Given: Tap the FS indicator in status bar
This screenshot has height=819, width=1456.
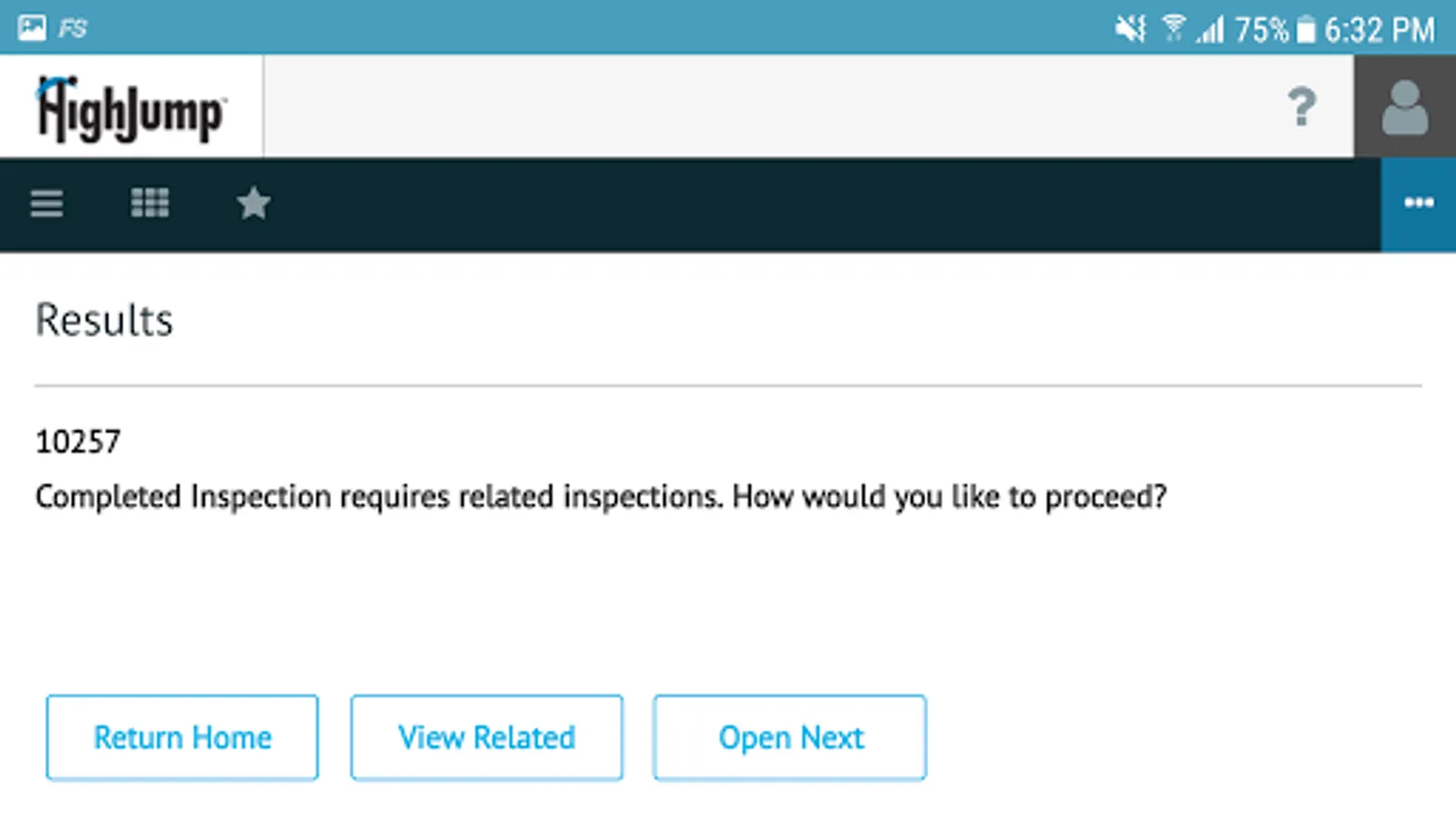Looking at the screenshot, I should coord(72,29).
